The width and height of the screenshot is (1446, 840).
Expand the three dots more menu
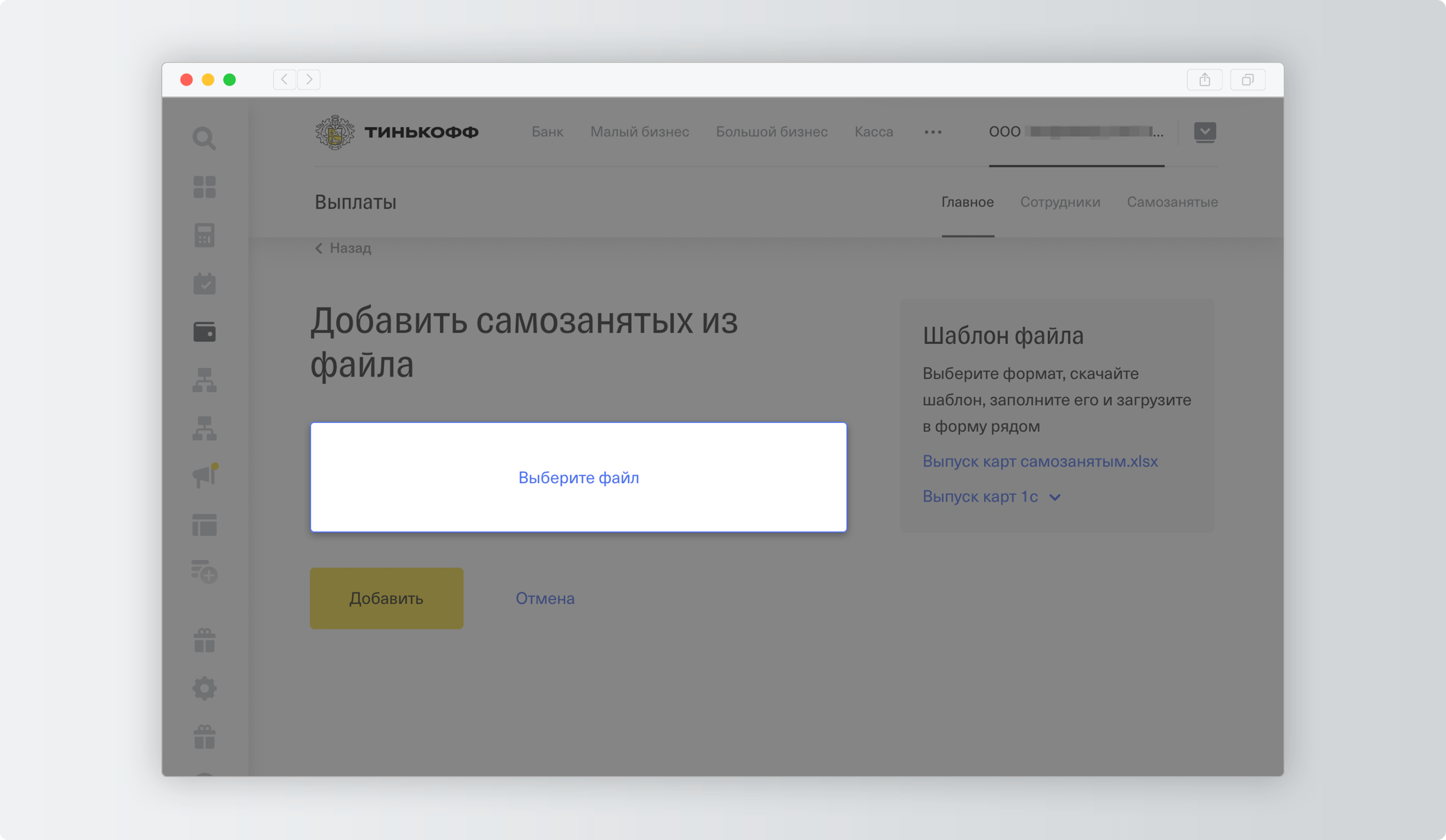pos(933,132)
